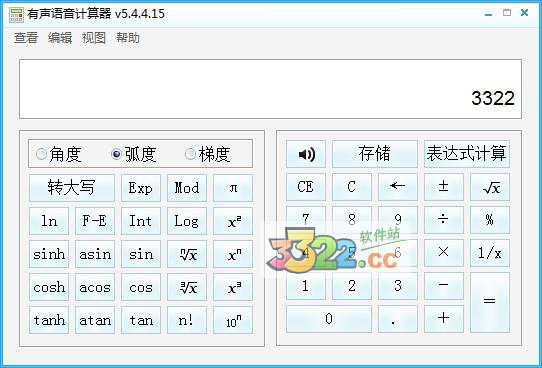The image size is (542, 368).
Task: Click digit 2 key
Action: pyautogui.click(x=352, y=286)
